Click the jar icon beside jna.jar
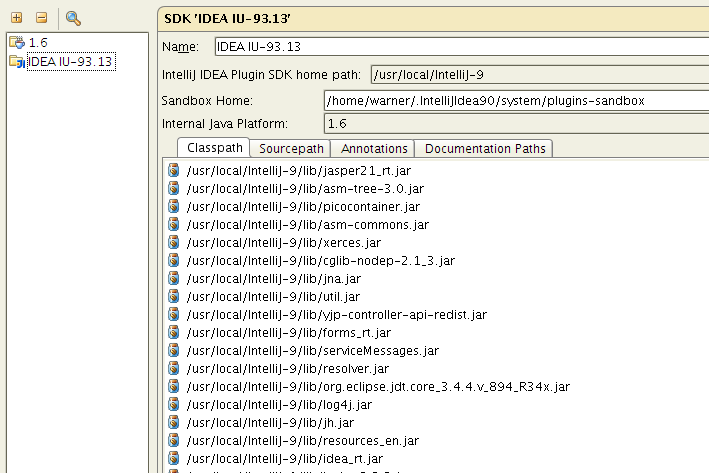 [x=174, y=278]
